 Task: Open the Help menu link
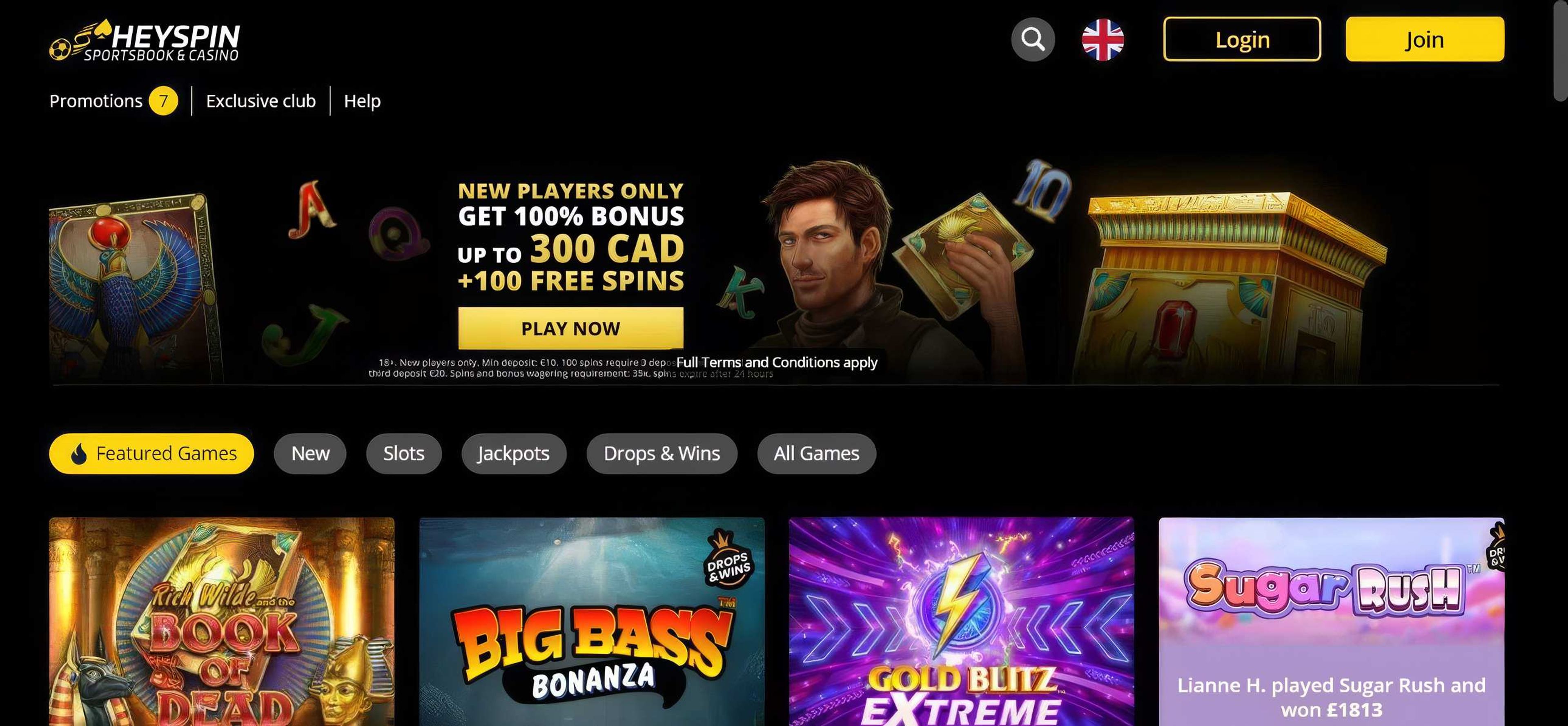coord(362,101)
